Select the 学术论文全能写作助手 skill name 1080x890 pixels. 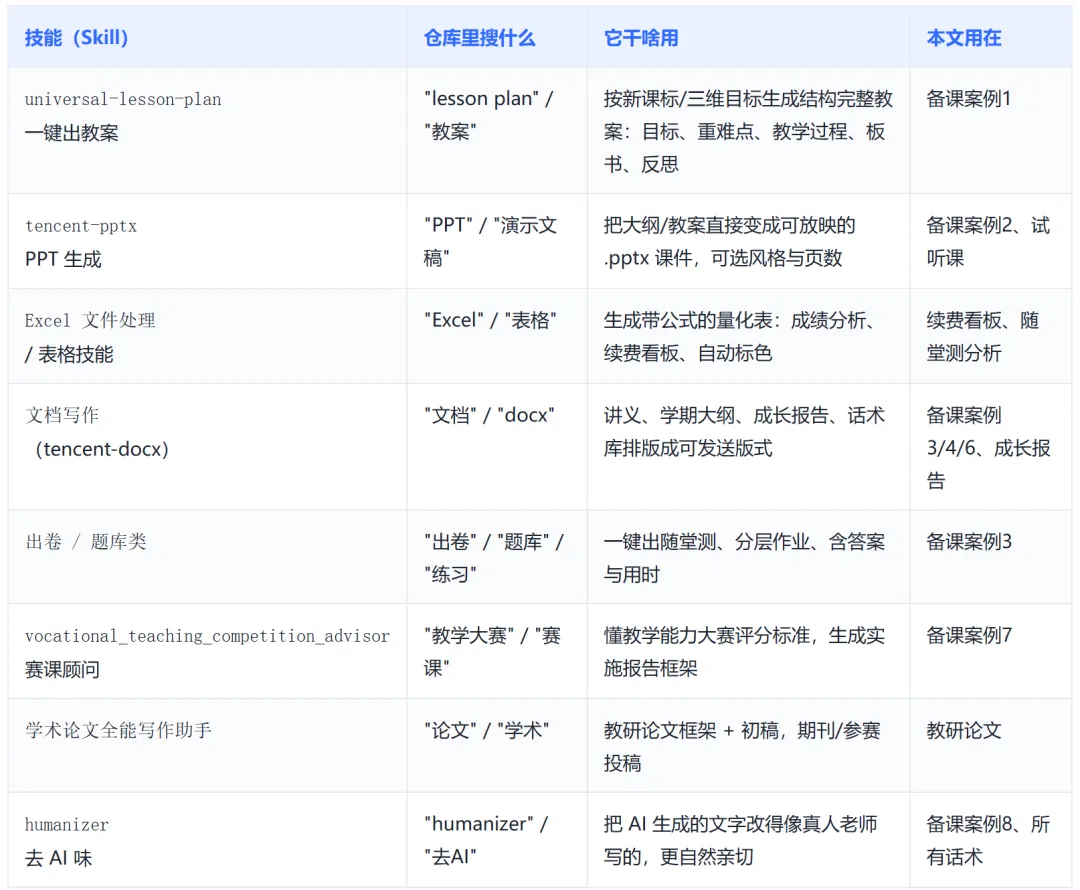(x=118, y=730)
